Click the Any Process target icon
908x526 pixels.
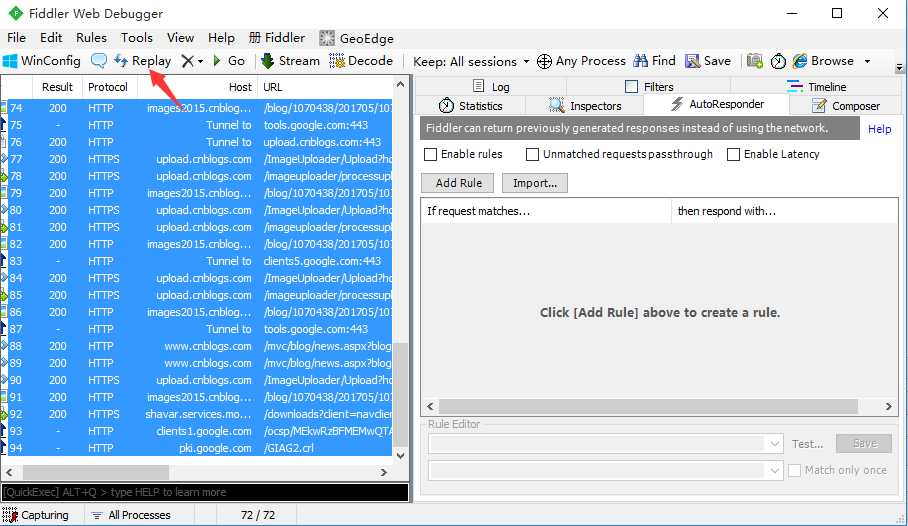coord(581,61)
